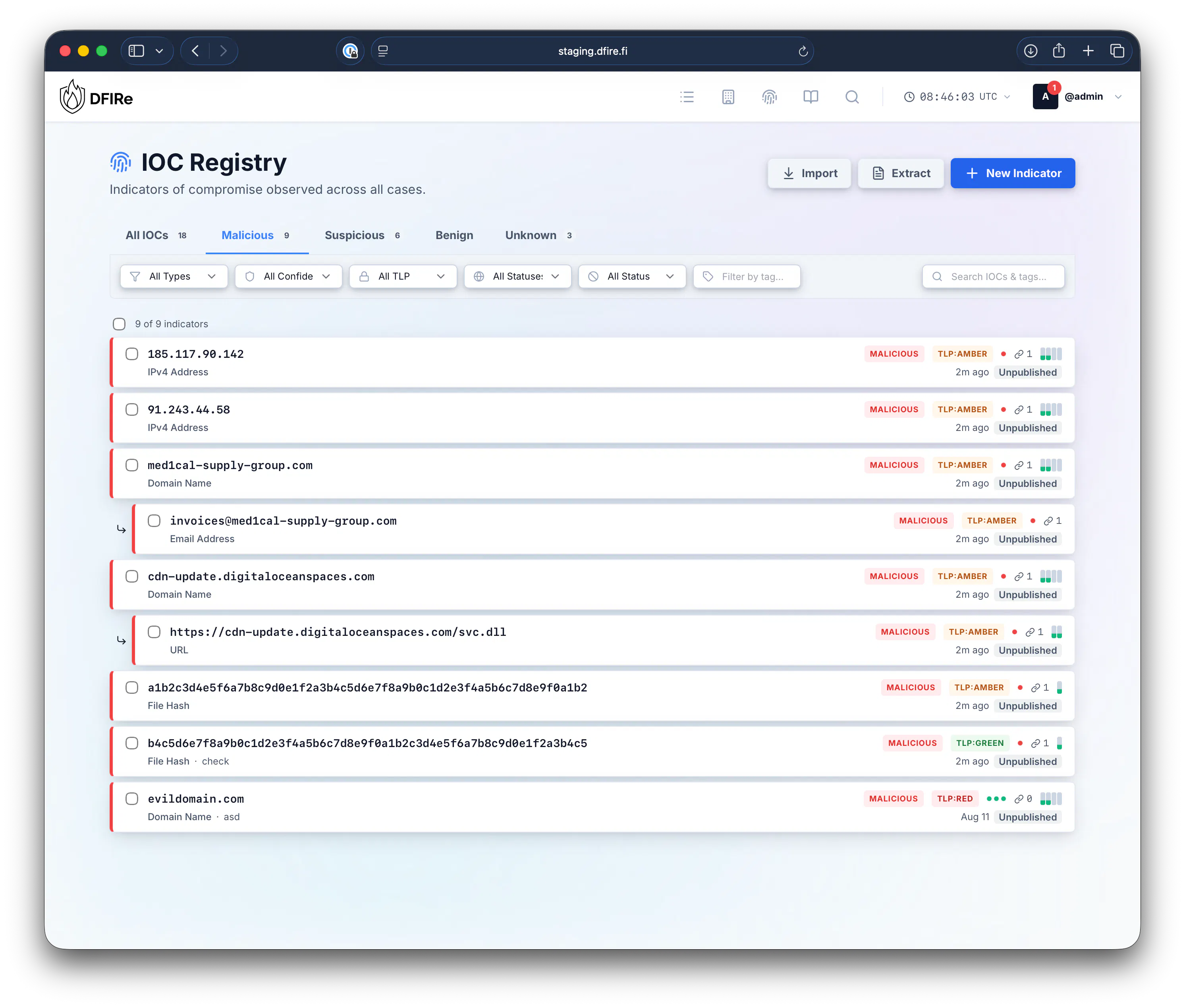Open the evildomain.com indicator

[x=592, y=807]
